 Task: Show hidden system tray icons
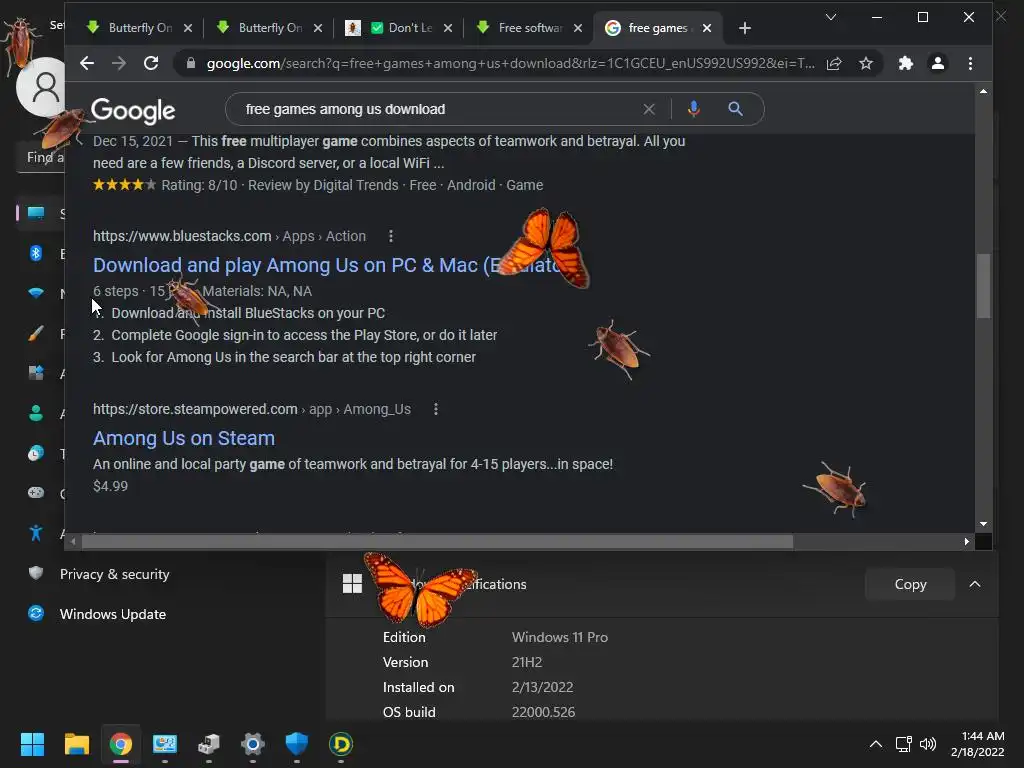876,744
